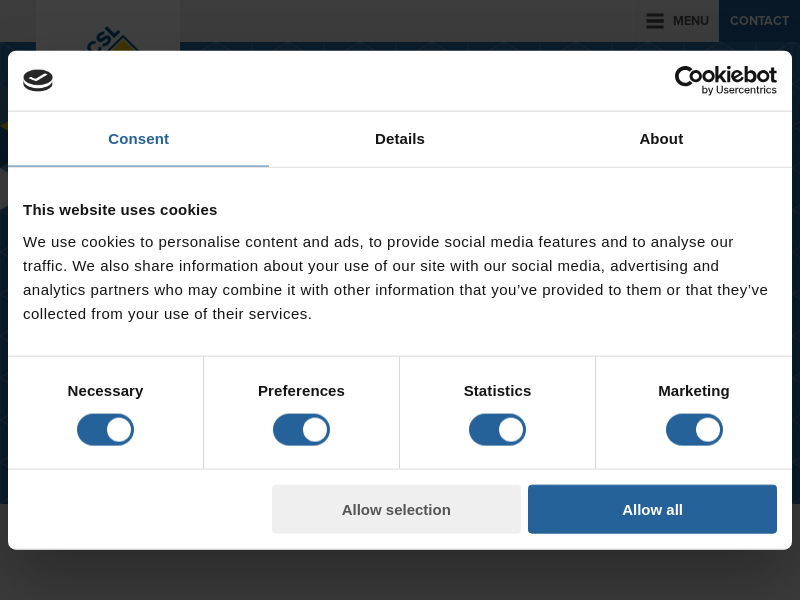The image size is (800, 600).
Task: Click the Cookiebot round logo icon
Action: 38,80
